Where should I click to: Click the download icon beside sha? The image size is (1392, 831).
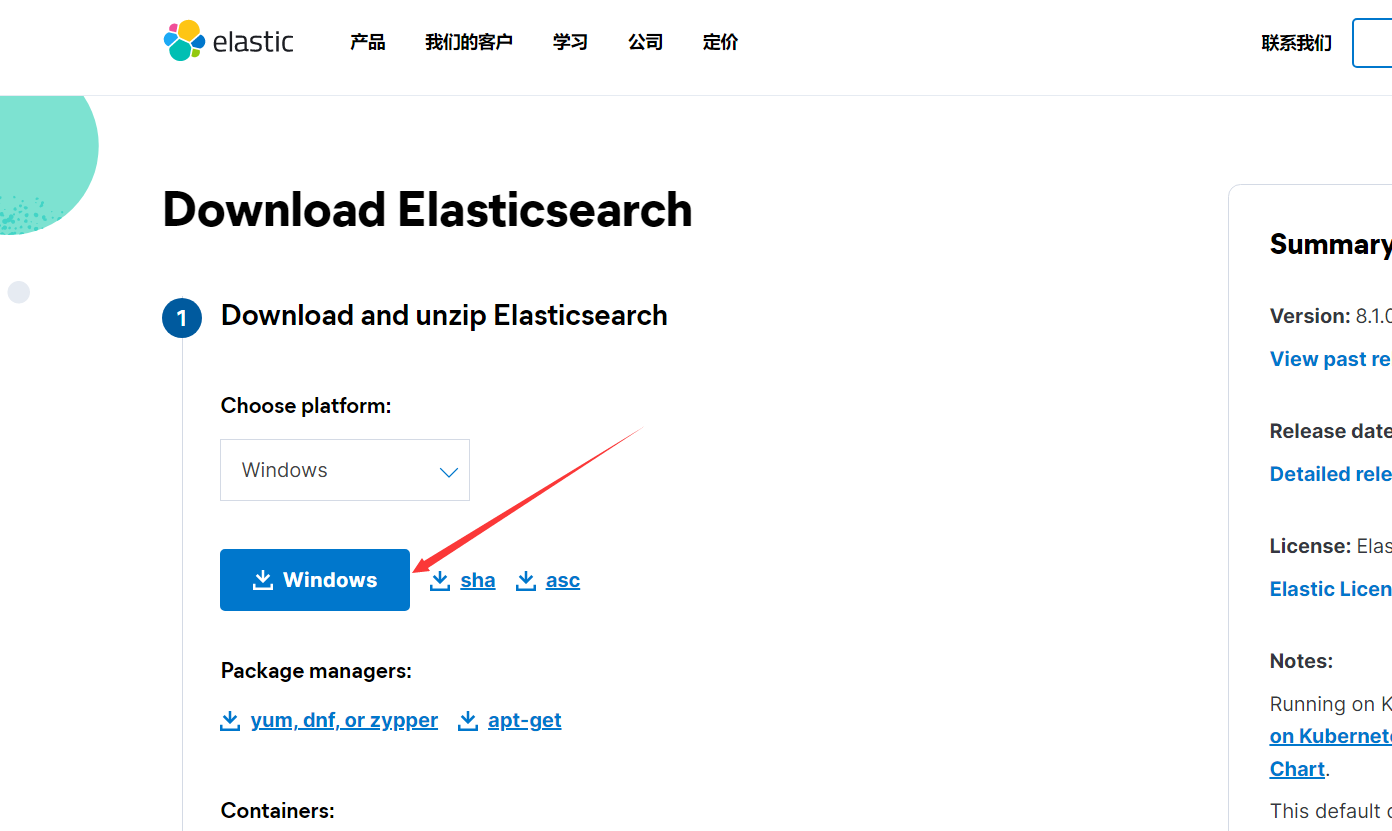[x=440, y=580]
